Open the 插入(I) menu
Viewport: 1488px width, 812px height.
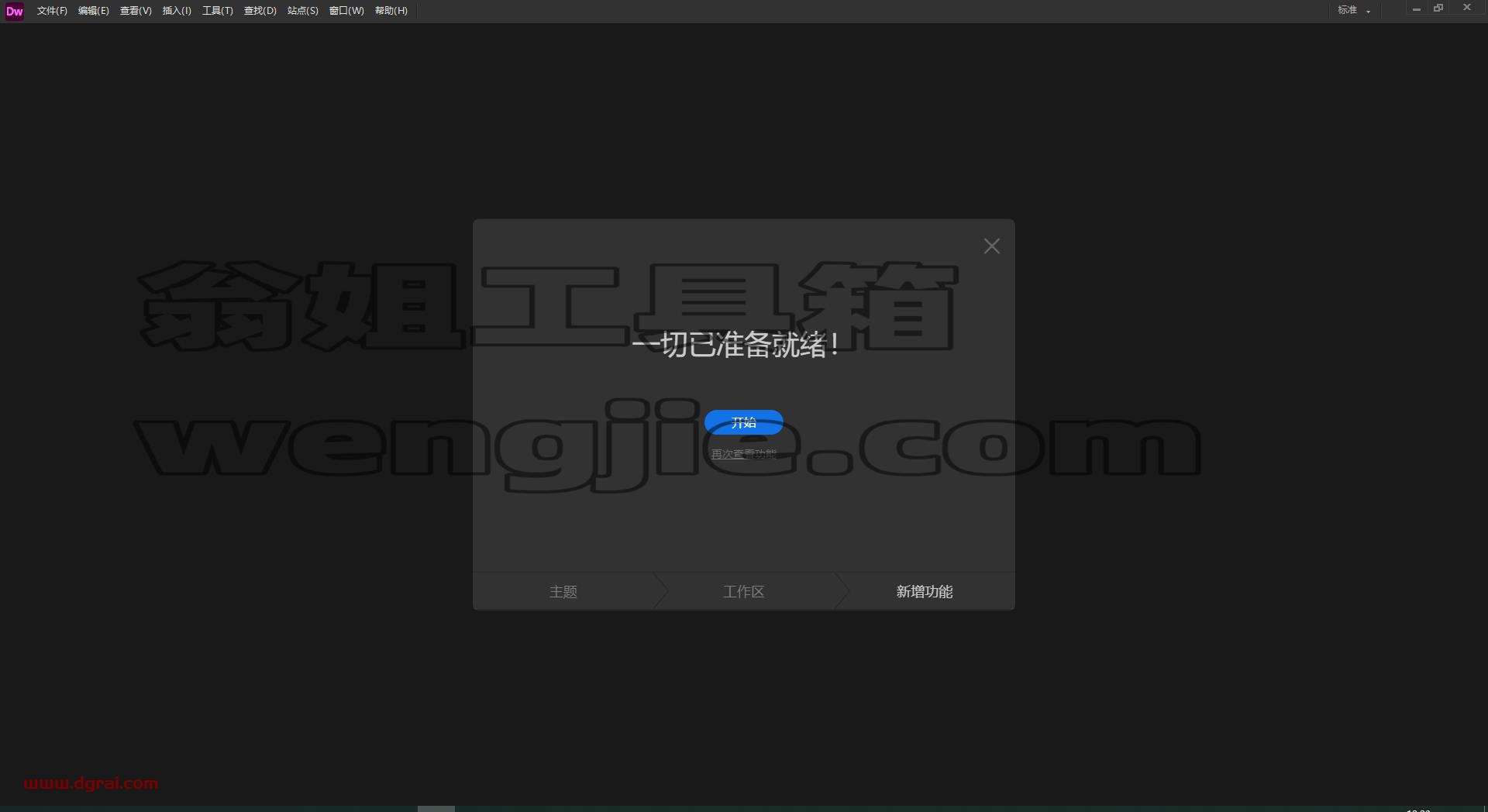(177, 11)
